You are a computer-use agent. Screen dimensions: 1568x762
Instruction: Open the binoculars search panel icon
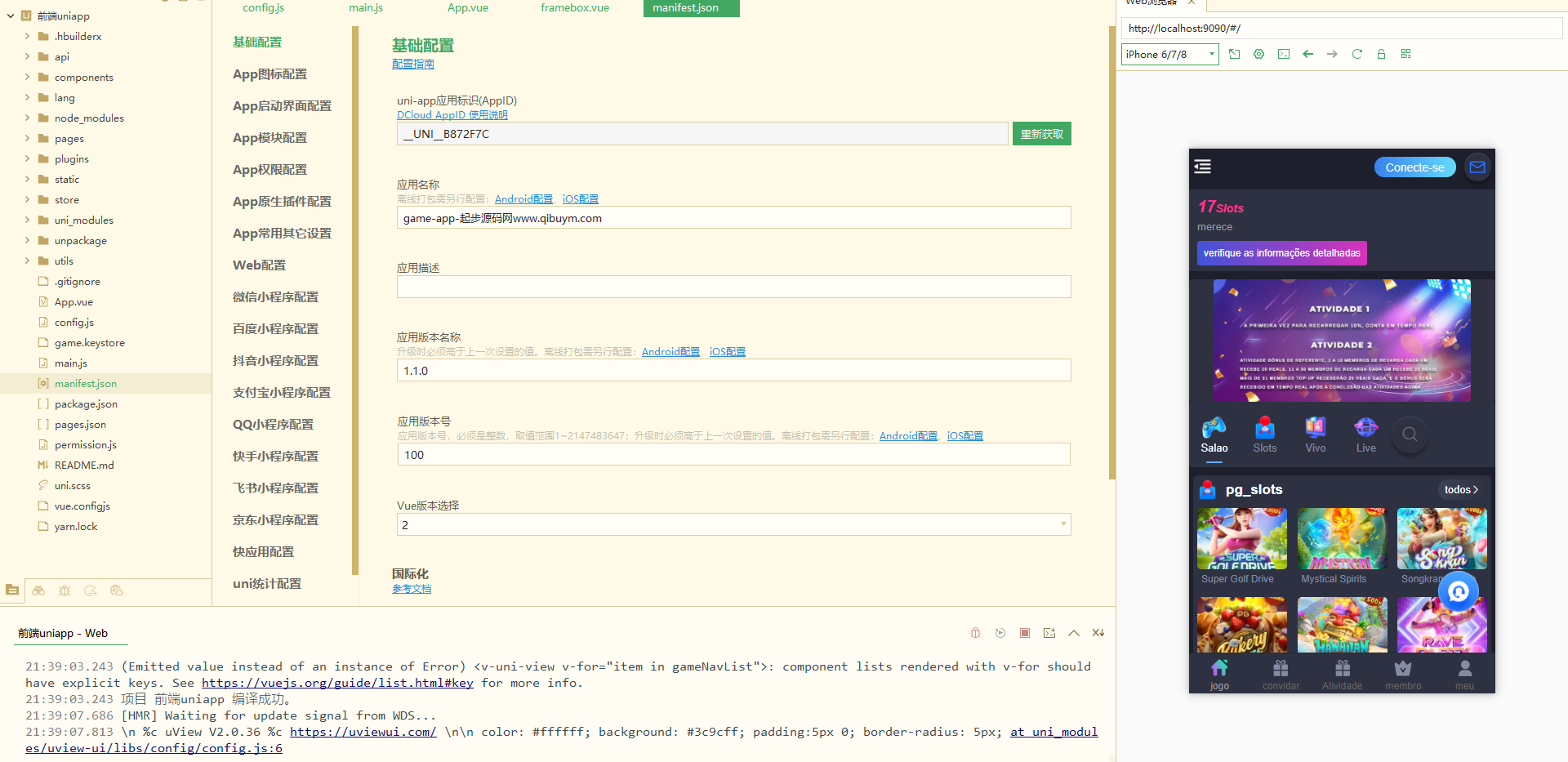(x=38, y=590)
